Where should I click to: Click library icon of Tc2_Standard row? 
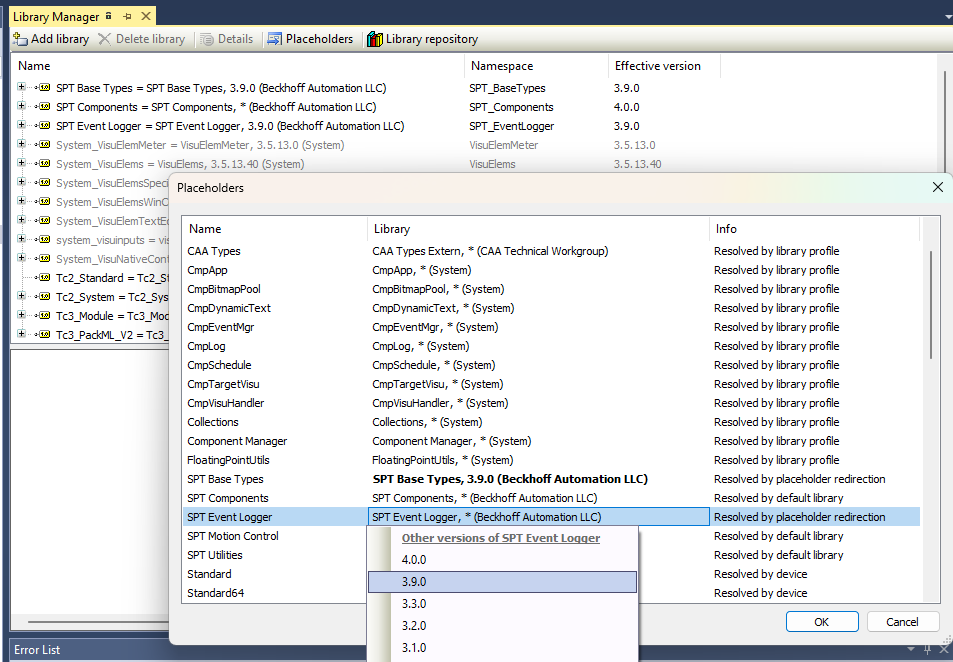[x=44, y=278]
